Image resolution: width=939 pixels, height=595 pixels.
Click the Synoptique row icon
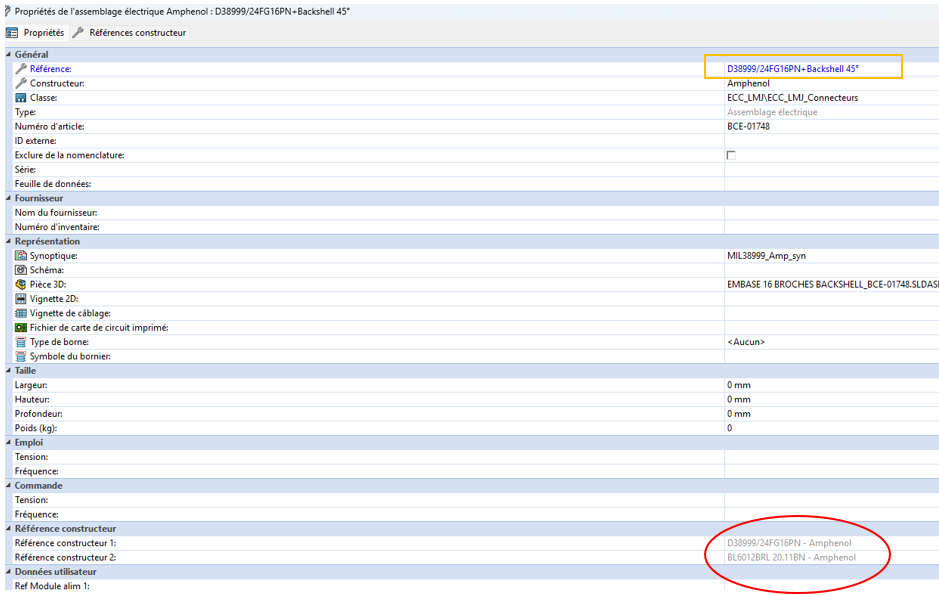pos(20,256)
